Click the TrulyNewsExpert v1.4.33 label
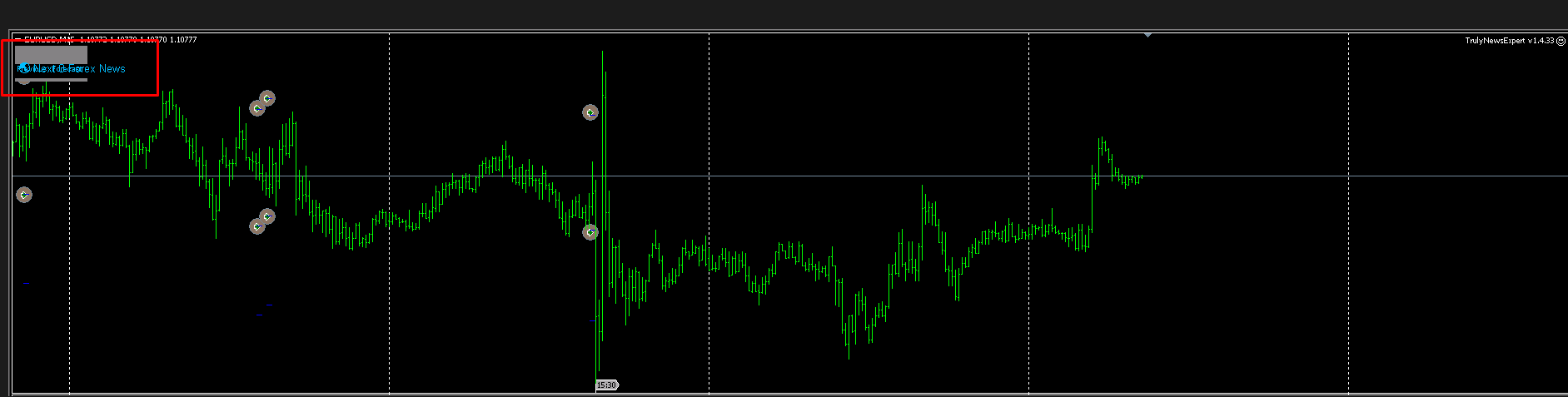The width and height of the screenshot is (1568, 397). [x=1509, y=40]
